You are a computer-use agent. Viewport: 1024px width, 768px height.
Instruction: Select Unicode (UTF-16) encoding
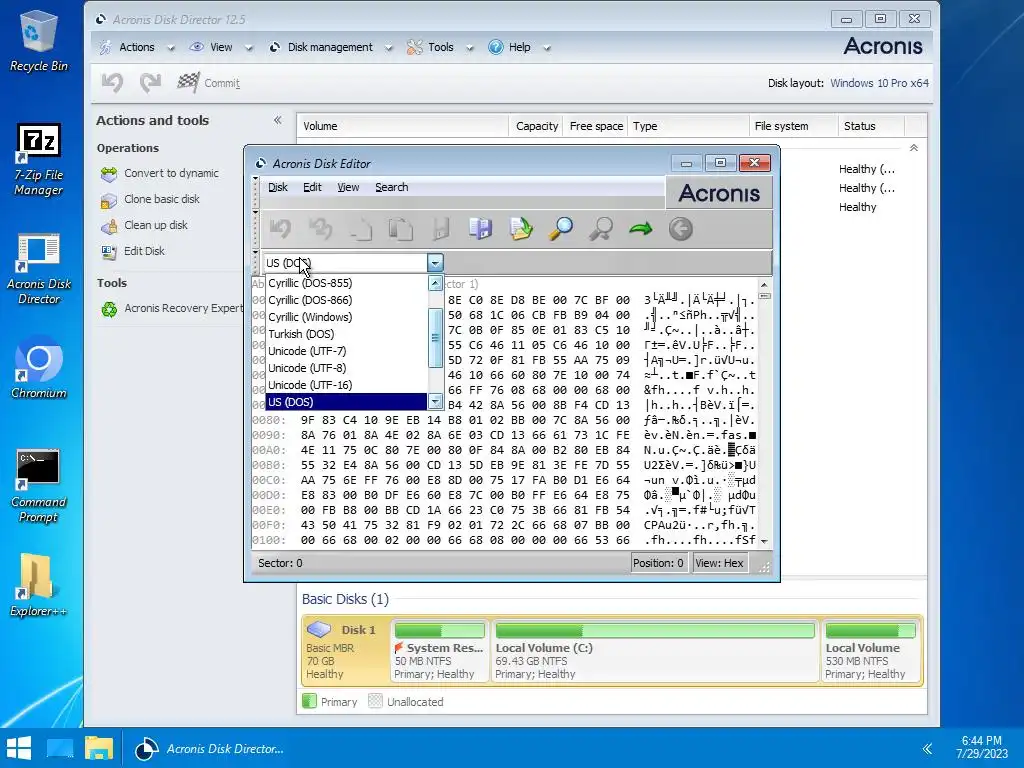[x=346, y=385]
